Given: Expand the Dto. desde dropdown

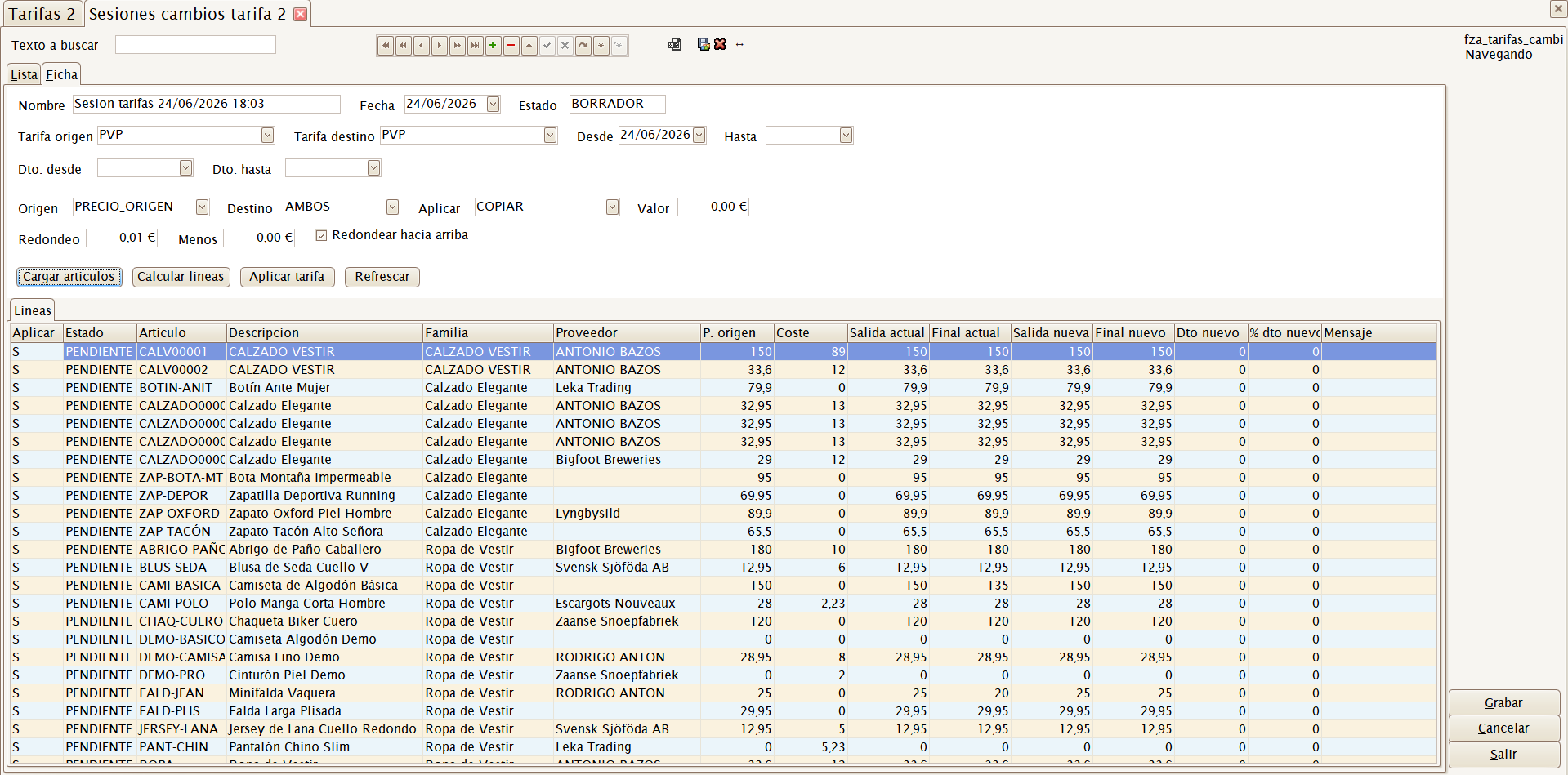Looking at the screenshot, I should coord(186,167).
